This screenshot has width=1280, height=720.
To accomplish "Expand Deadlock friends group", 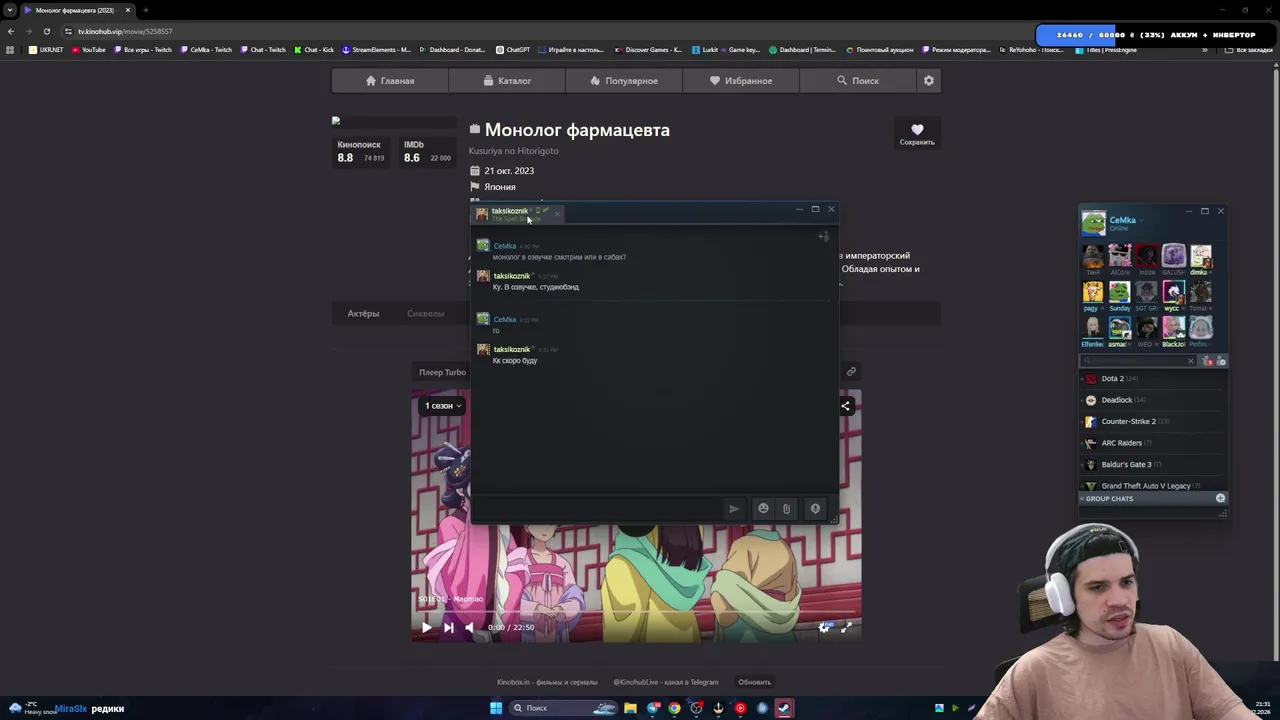I will (x=1152, y=400).
